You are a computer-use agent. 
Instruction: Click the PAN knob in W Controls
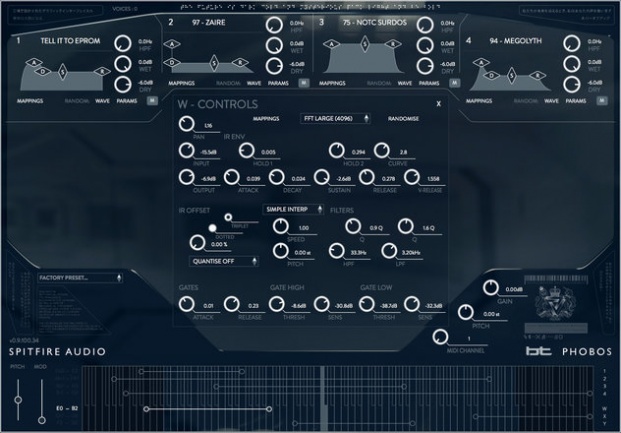click(x=186, y=124)
